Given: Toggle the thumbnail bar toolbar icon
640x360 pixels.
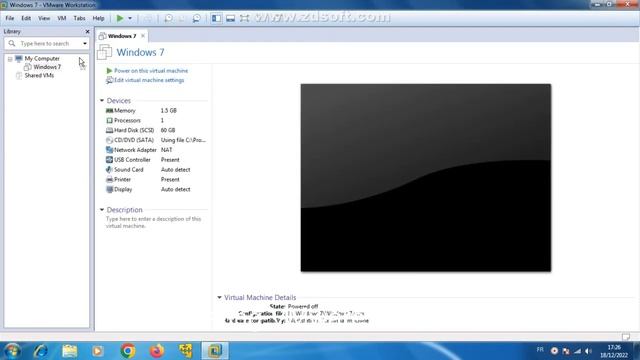Looking at the screenshot, I should 231,18.
